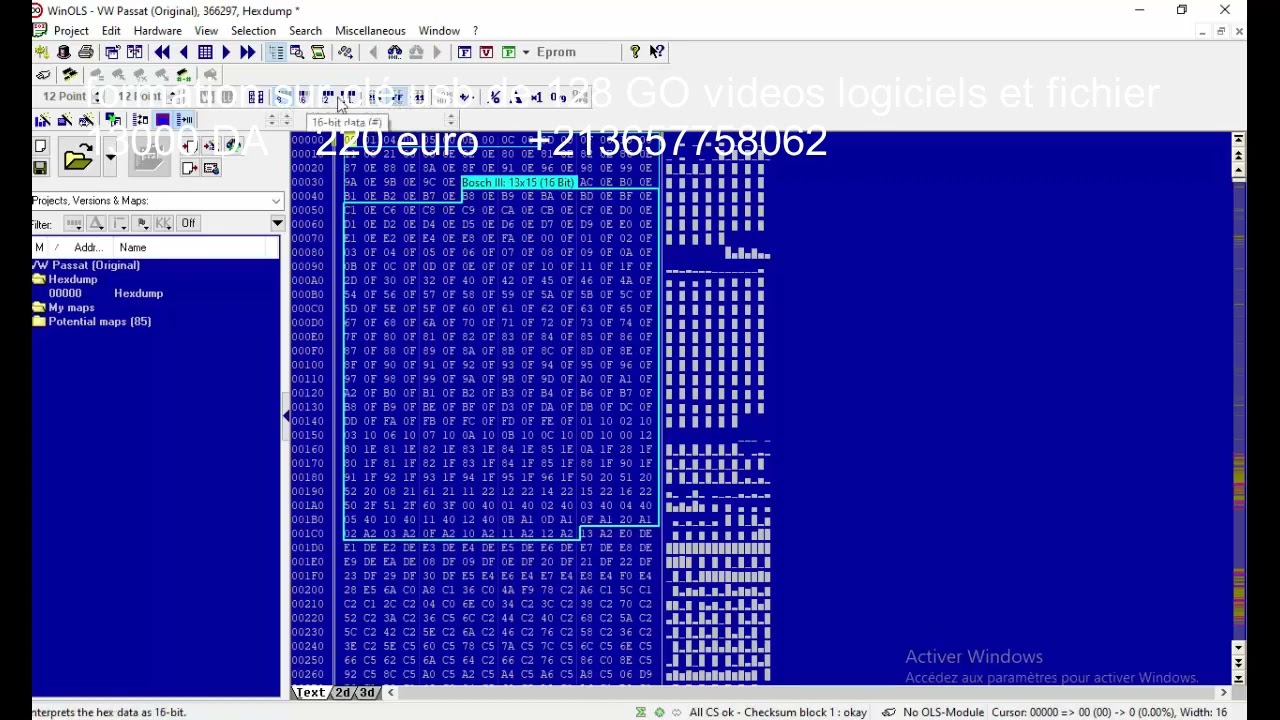1280x720 pixels.
Task: Go to previous map with single left arrow
Action: pyautogui.click(x=183, y=52)
